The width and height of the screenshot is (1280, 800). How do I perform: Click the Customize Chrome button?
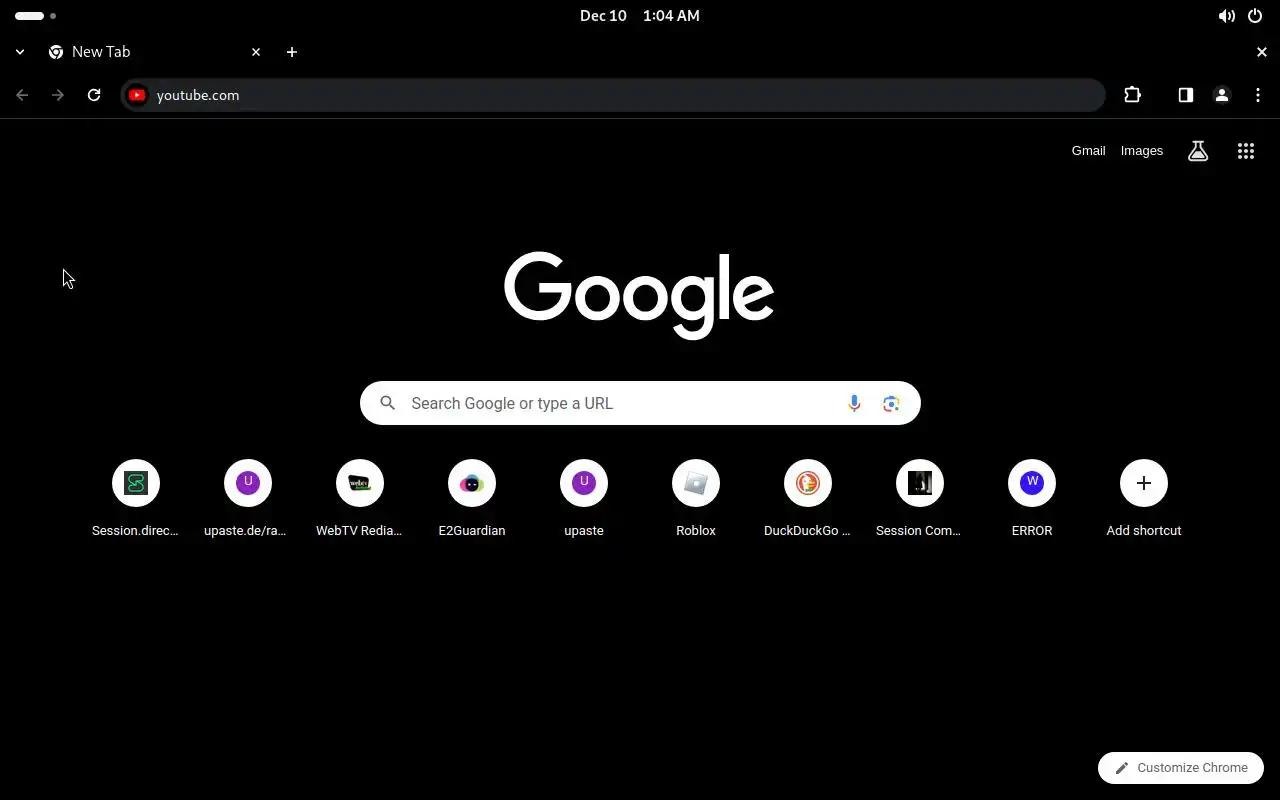coord(1181,767)
